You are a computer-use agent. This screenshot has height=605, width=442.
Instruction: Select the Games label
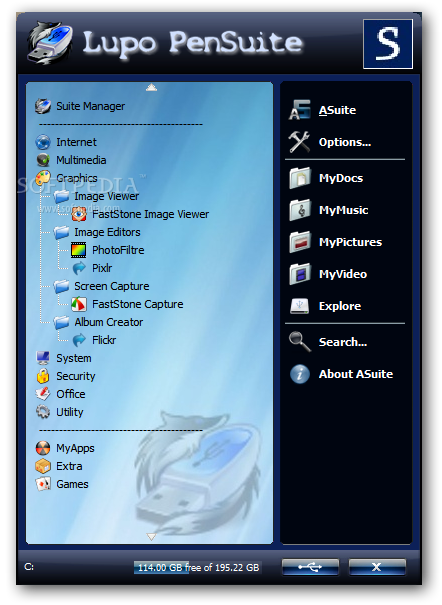pyautogui.click(x=72, y=484)
